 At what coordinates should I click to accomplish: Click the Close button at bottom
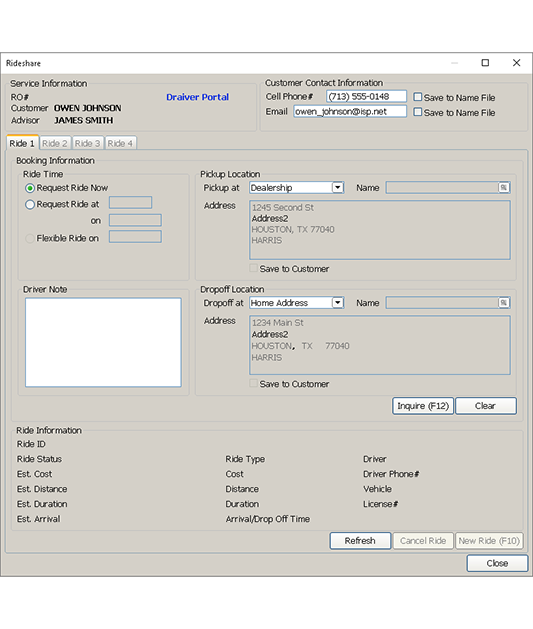[x=497, y=563]
